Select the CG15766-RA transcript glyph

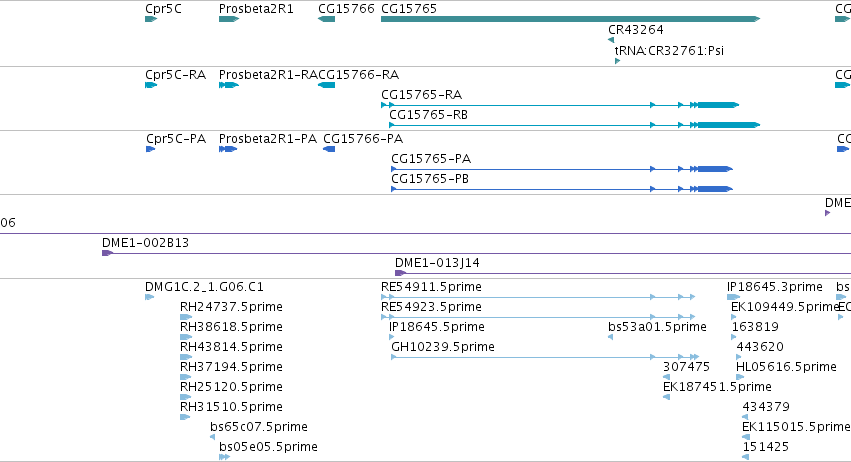point(326,85)
